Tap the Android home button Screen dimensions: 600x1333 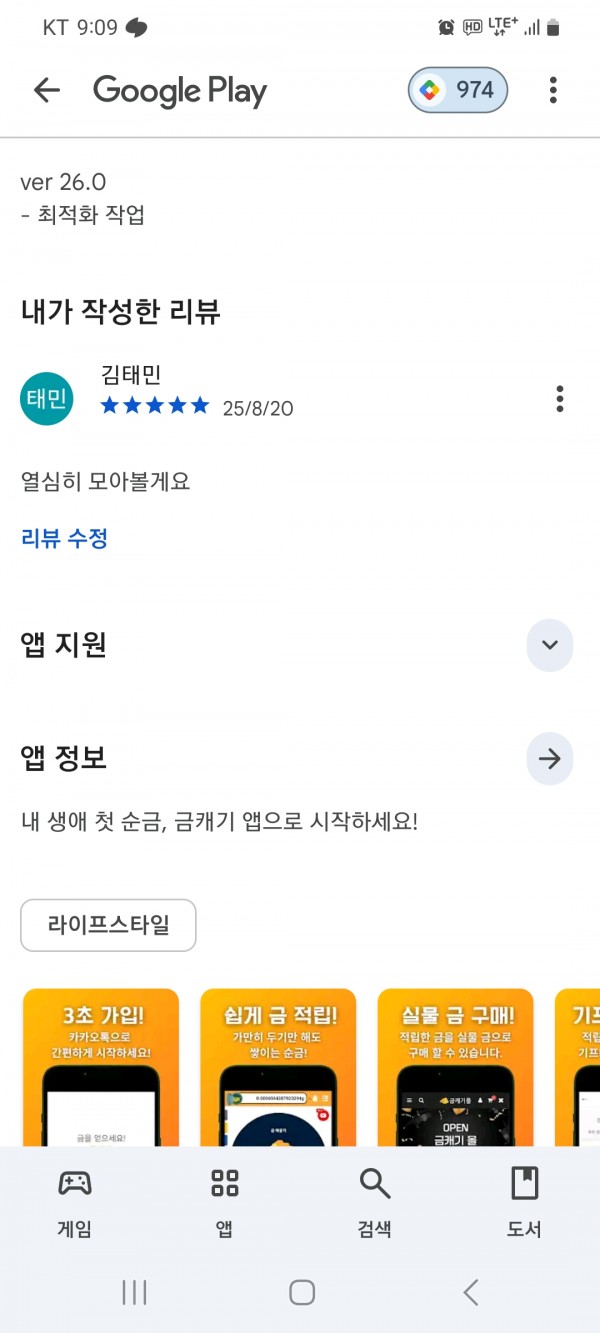(x=302, y=1292)
